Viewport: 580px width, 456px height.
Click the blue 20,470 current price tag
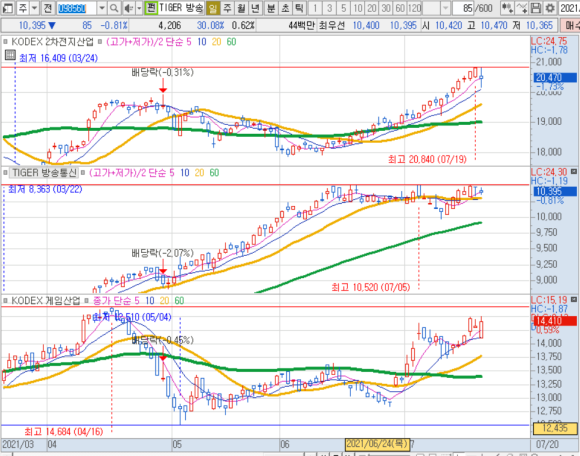[555, 78]
